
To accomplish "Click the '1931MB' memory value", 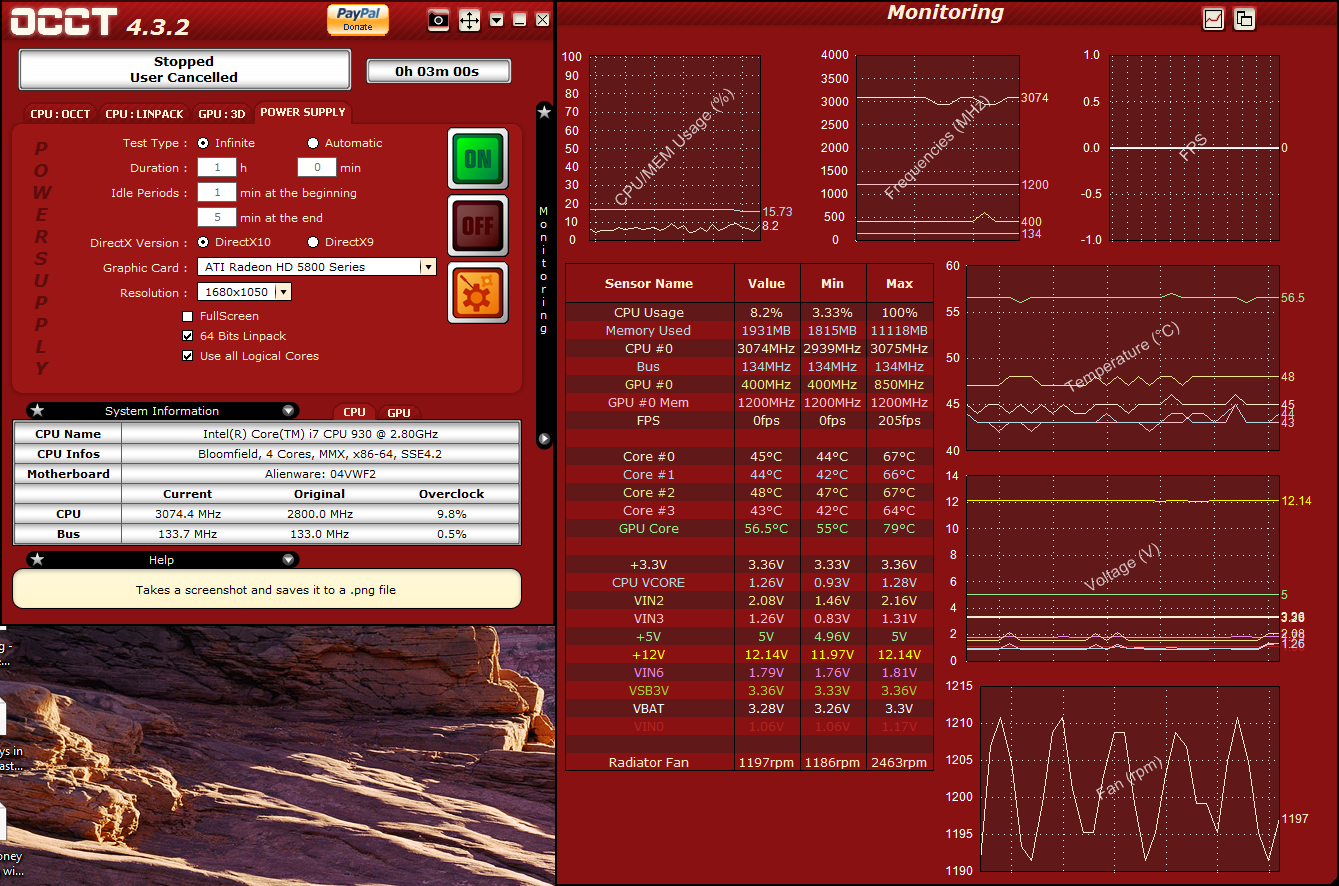I will point(767,330).
